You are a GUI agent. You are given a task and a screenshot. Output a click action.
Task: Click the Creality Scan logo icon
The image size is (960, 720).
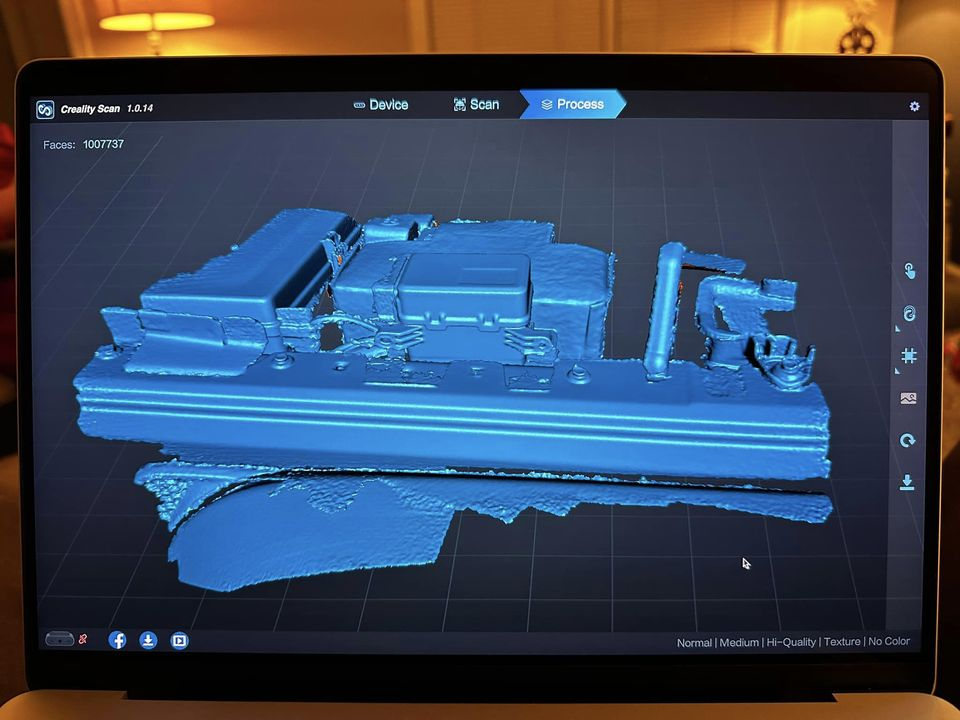45,110
